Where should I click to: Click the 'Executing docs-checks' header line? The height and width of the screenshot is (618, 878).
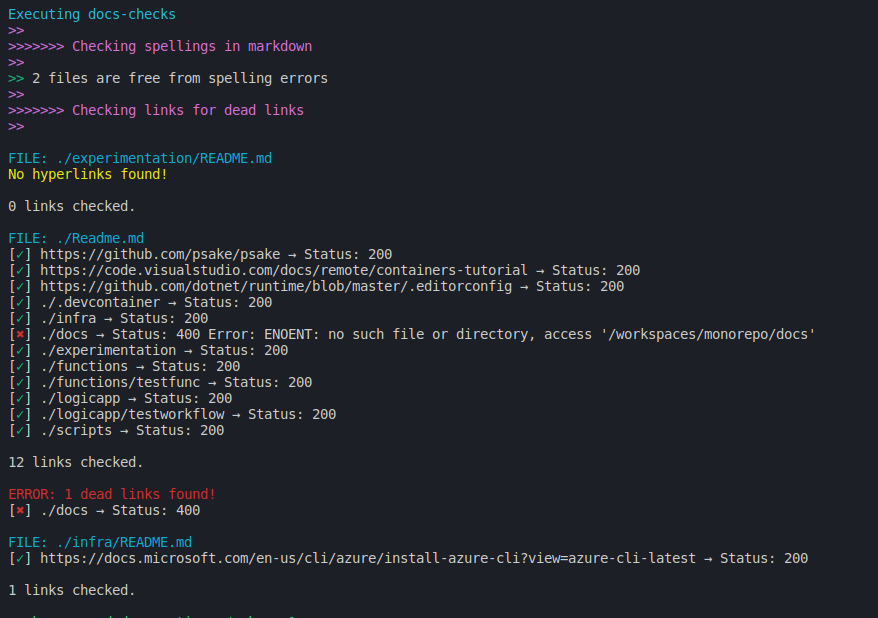(92, 15)
